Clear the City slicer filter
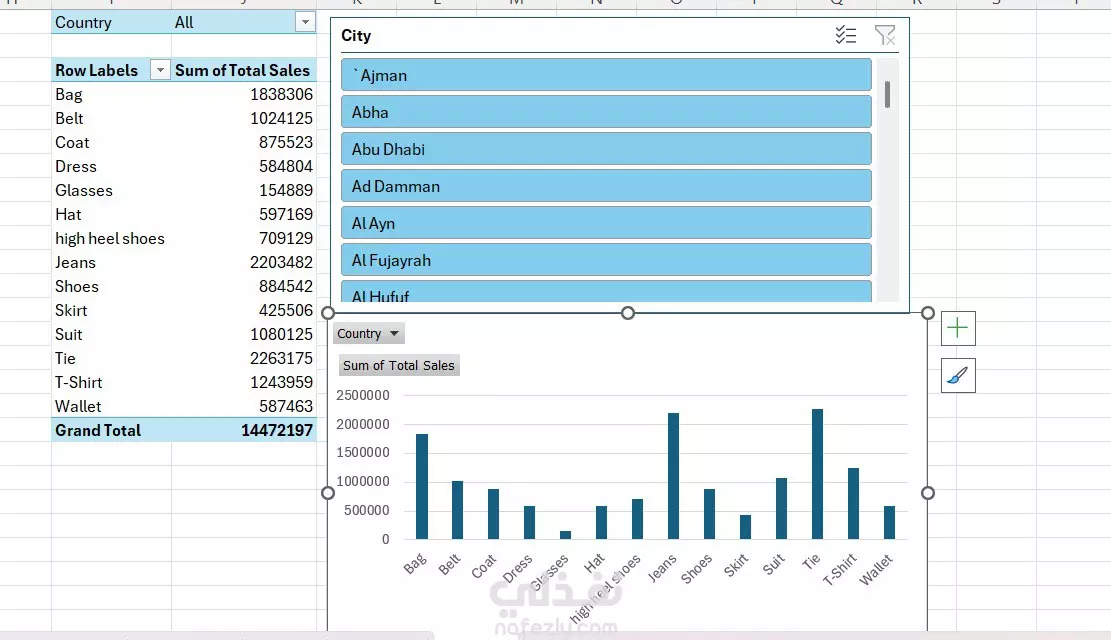The width and height of the screenshot is (1111, 640). (x=885, y=35)
